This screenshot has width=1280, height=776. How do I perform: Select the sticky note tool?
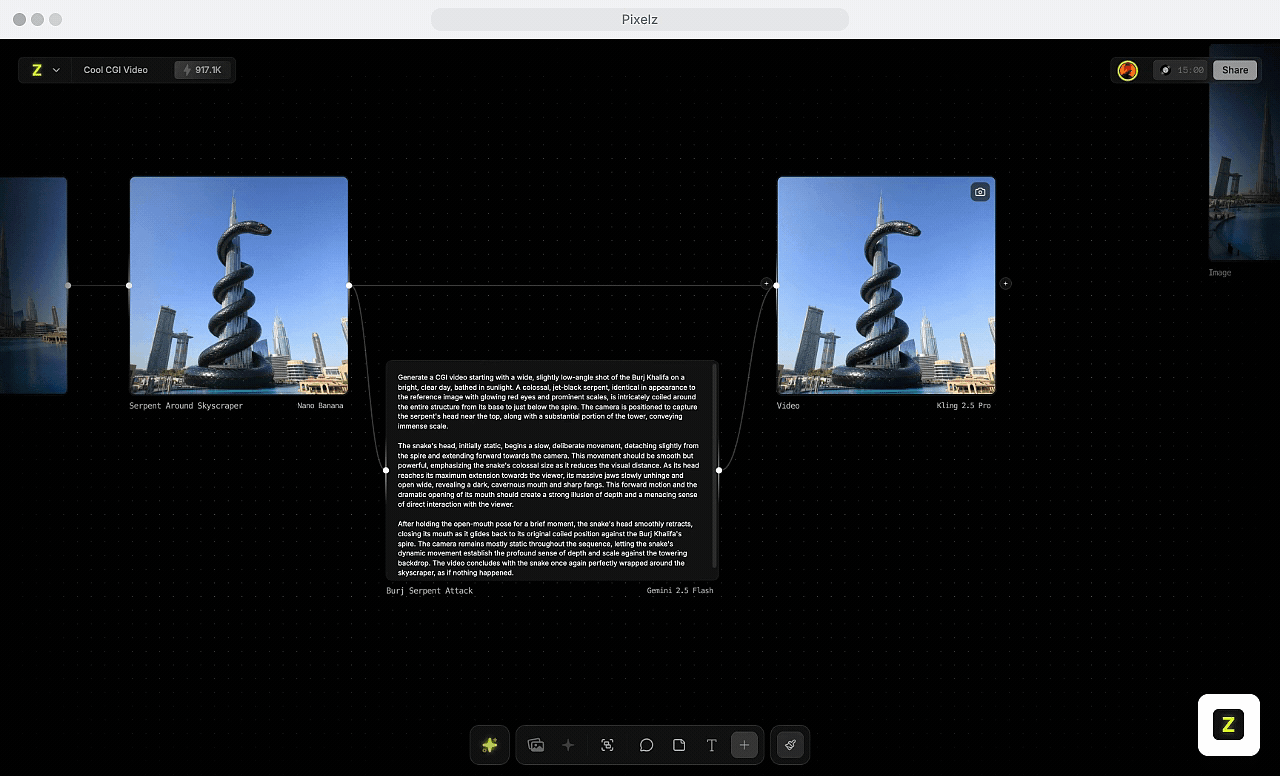(x=679, y=745)
